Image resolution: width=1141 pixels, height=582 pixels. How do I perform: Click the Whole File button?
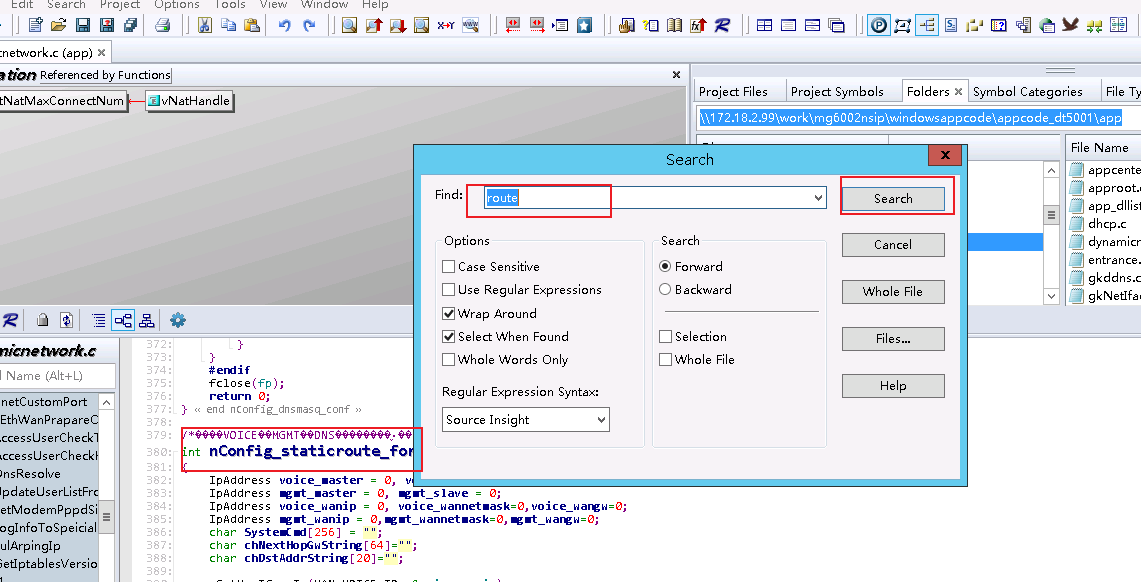[x=893, y=292]
